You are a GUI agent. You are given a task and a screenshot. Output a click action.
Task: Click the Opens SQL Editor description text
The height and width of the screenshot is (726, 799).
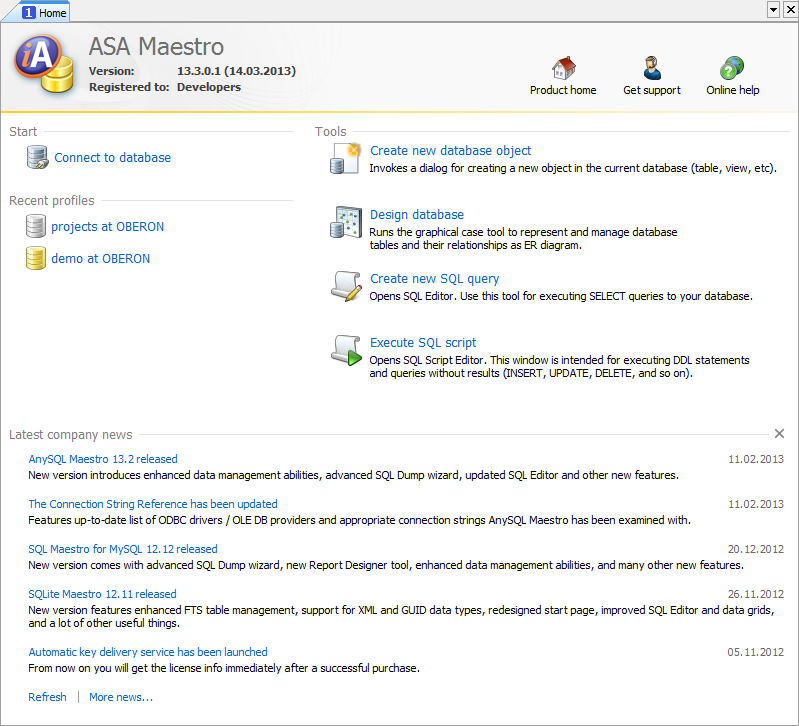(561, 296)
